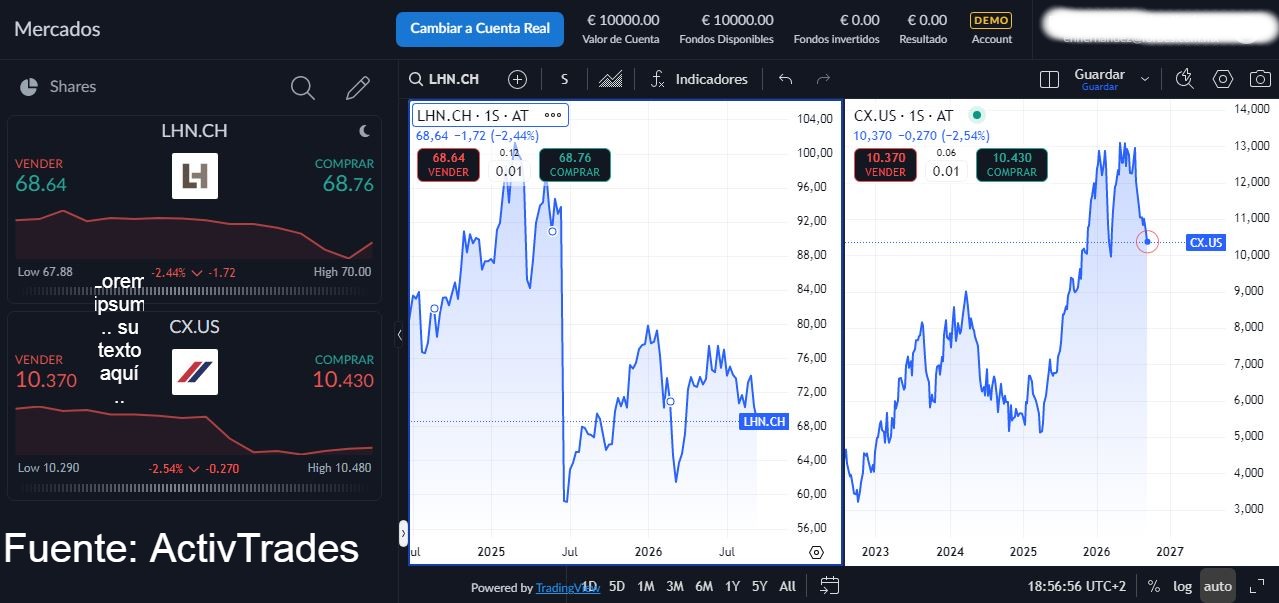Click the CX.US price label on axis
This screenshot has height=603, width=1279.
point(1205,242)
